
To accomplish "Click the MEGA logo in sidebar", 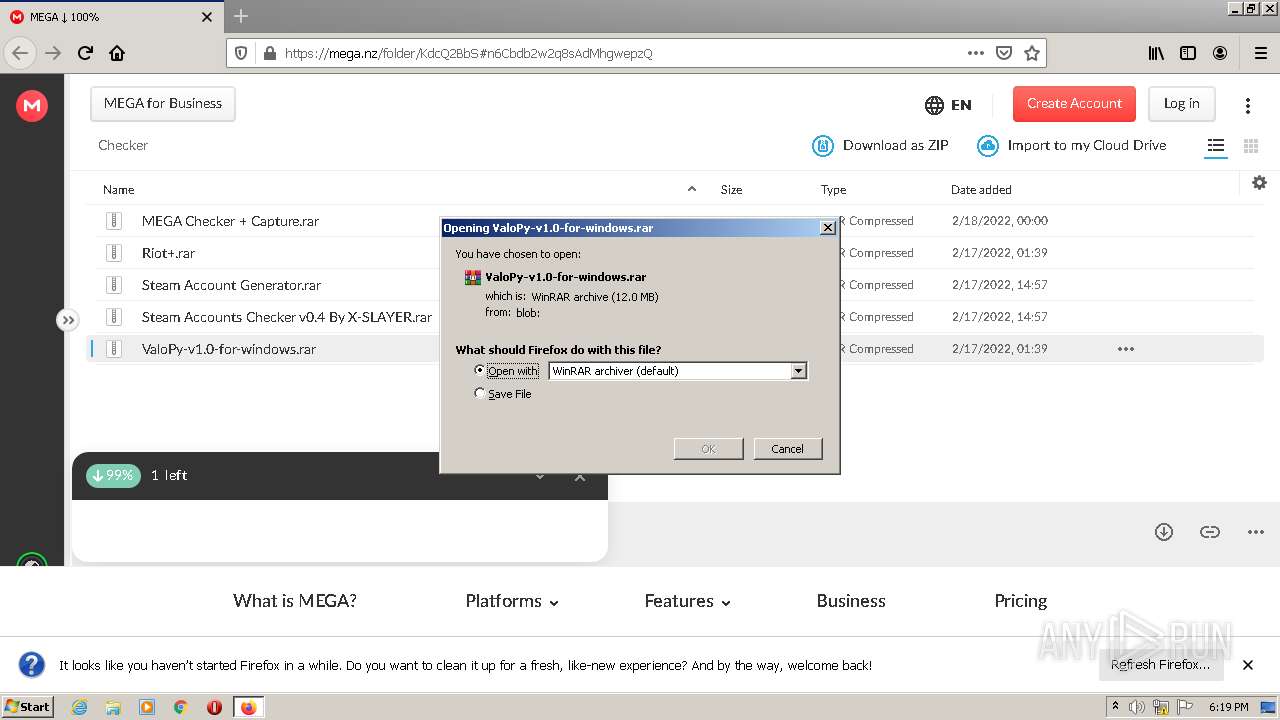I will tap(32, 105).
